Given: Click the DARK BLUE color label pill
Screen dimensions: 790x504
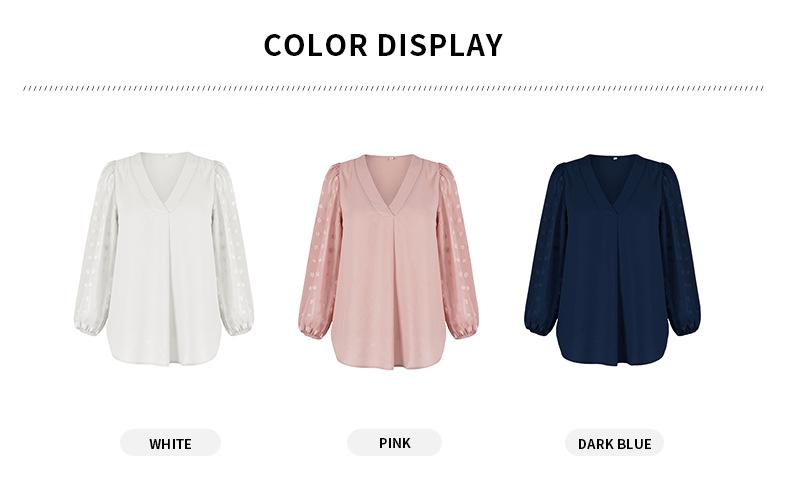Looking at the screenshot, I should pyautogui.click(x=614, y=443).
